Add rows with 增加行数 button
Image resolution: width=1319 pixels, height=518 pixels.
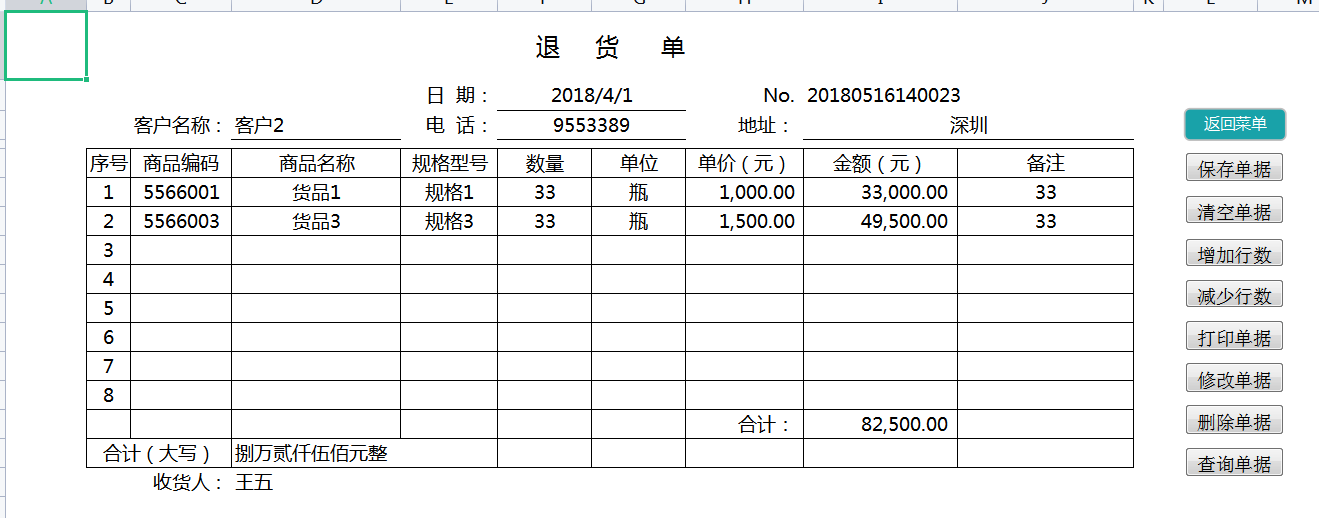(1234, 254)
